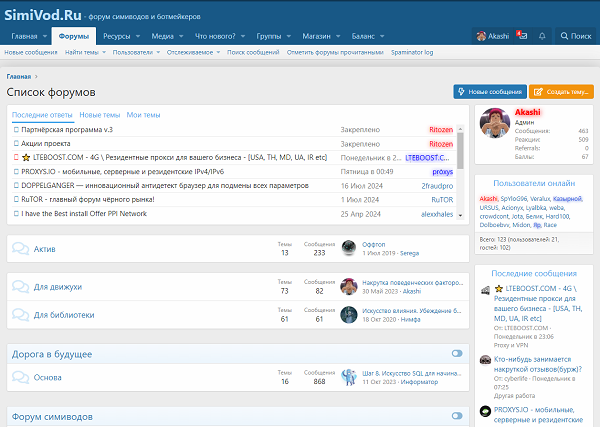Open the Найти темы dropdown
Image resolution: width=600 pixels, height=427 pixels.
(105, 52)
